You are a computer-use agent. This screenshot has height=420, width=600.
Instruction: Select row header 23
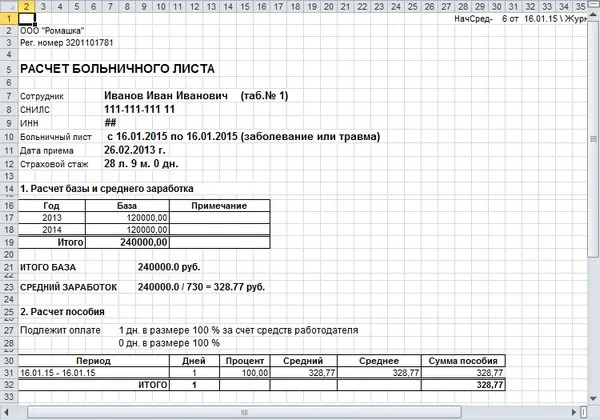click(9, 287)
